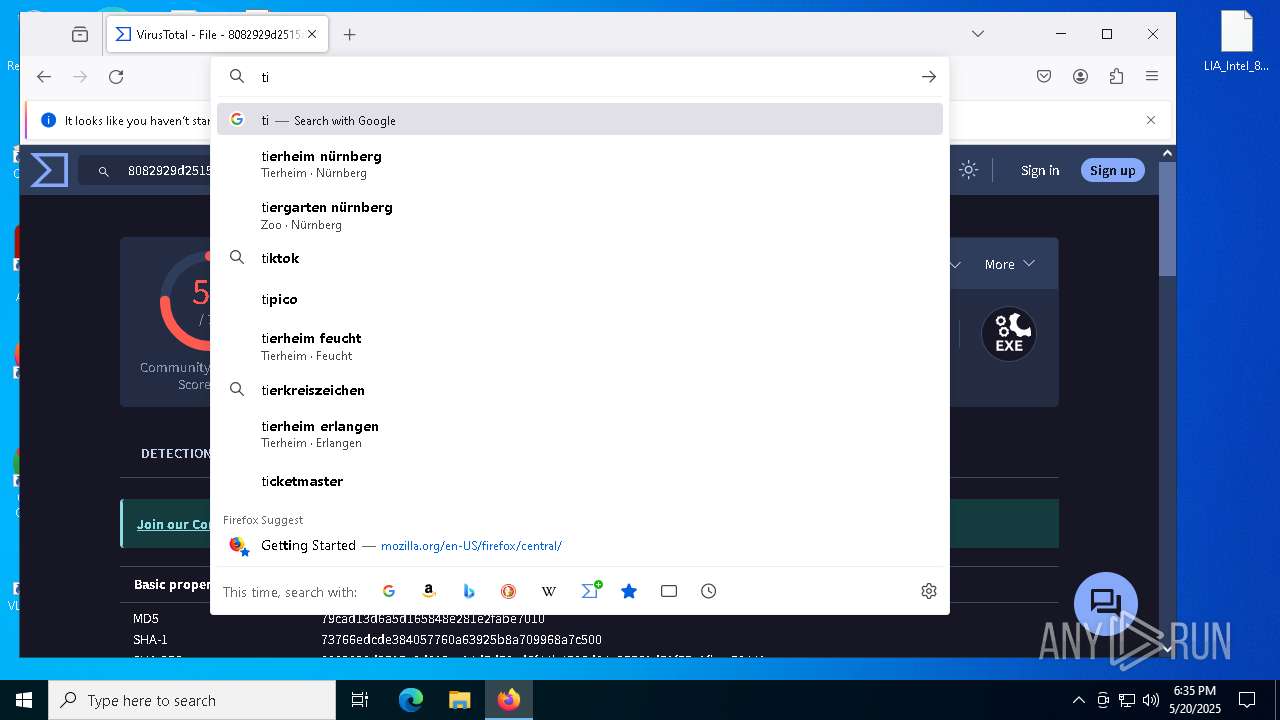Screen dimensions: 1280x720
Task: Launch Microsoft Edge from the taskbar
Action: tap(411, 700)
